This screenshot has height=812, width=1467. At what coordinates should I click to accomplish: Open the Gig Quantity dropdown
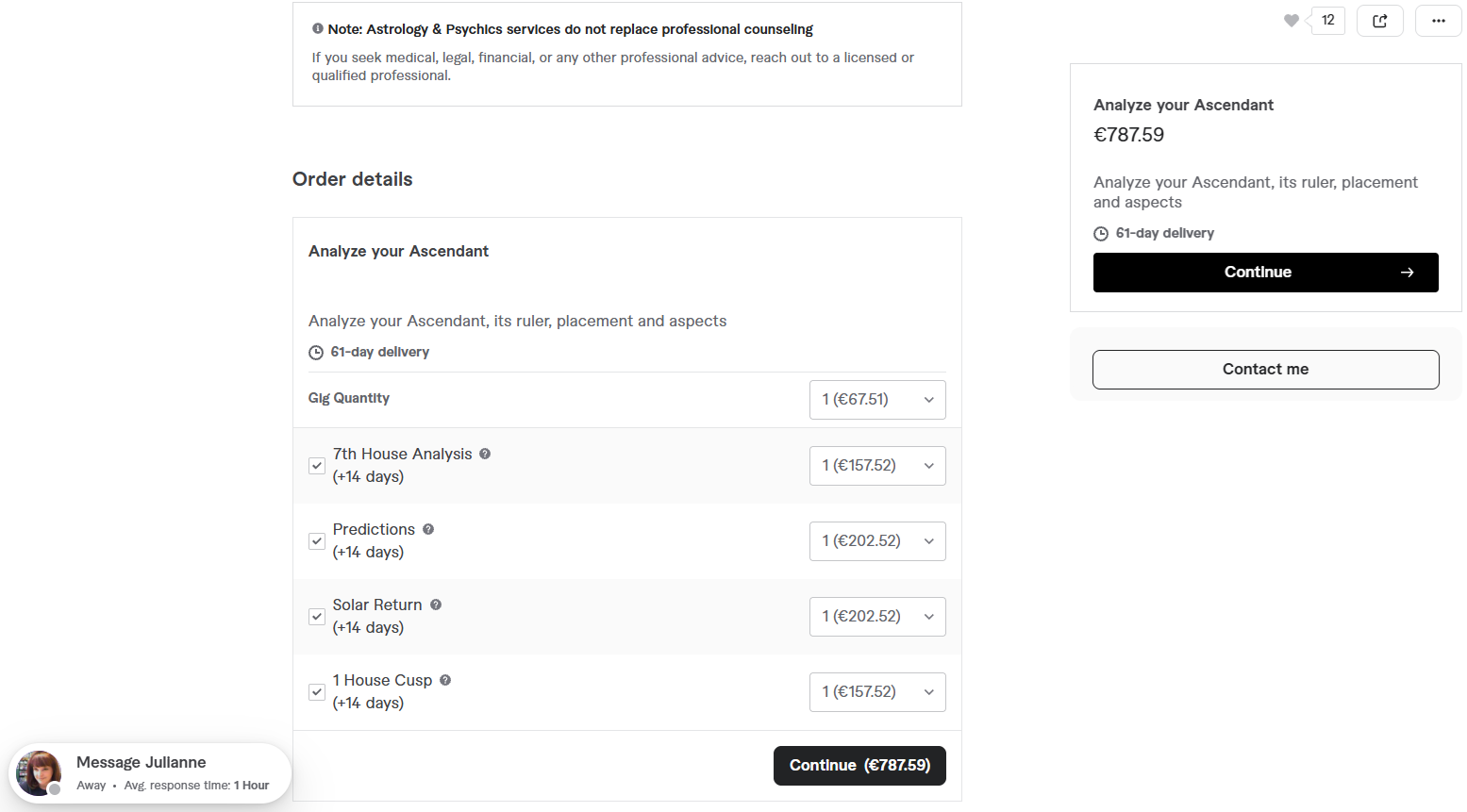(877, 400)
